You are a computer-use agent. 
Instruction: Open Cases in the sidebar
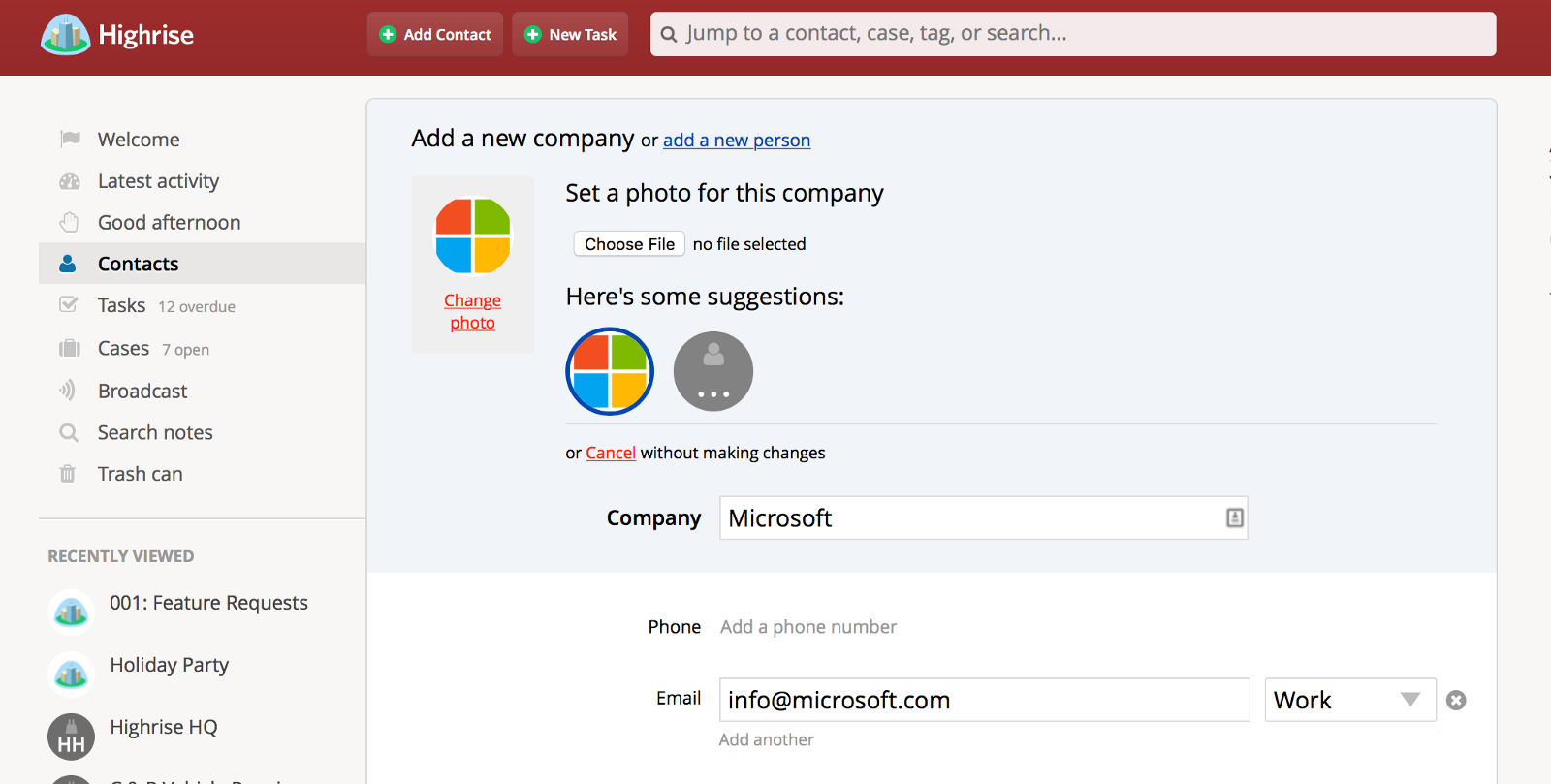pyautogui.click(x=123, y=348)
